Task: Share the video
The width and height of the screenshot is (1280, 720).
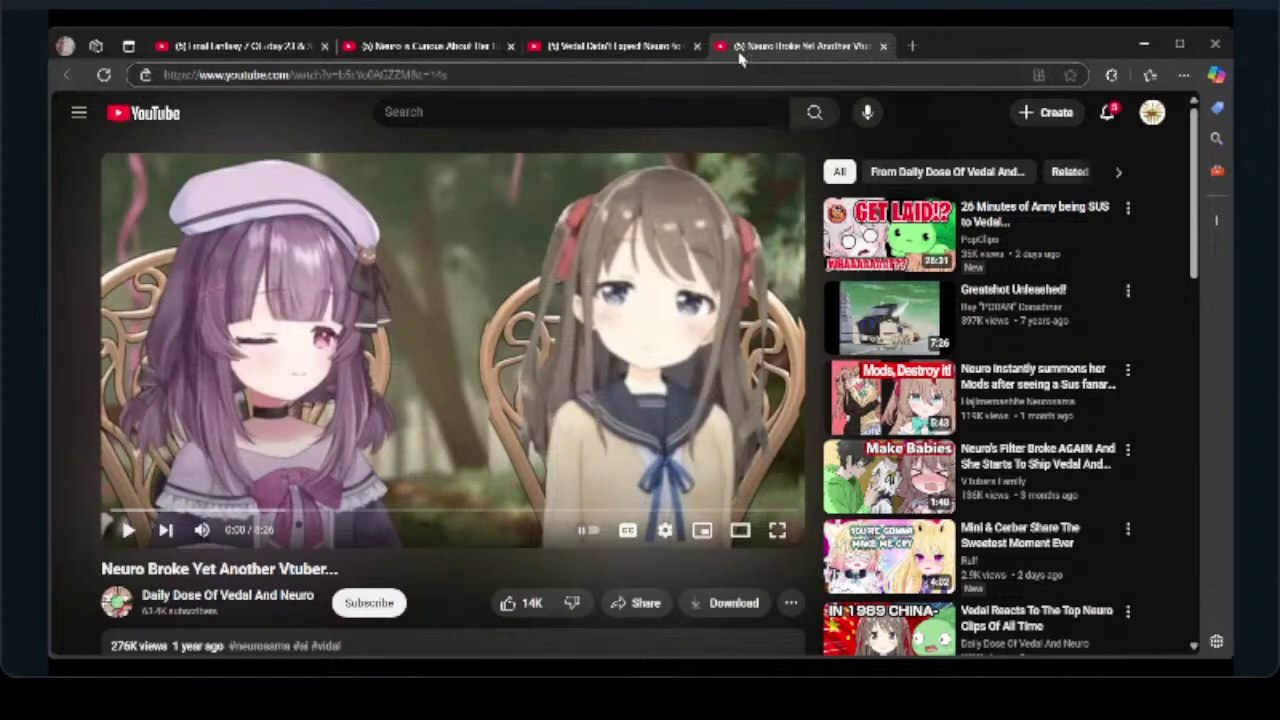Action: click(635, 603)
